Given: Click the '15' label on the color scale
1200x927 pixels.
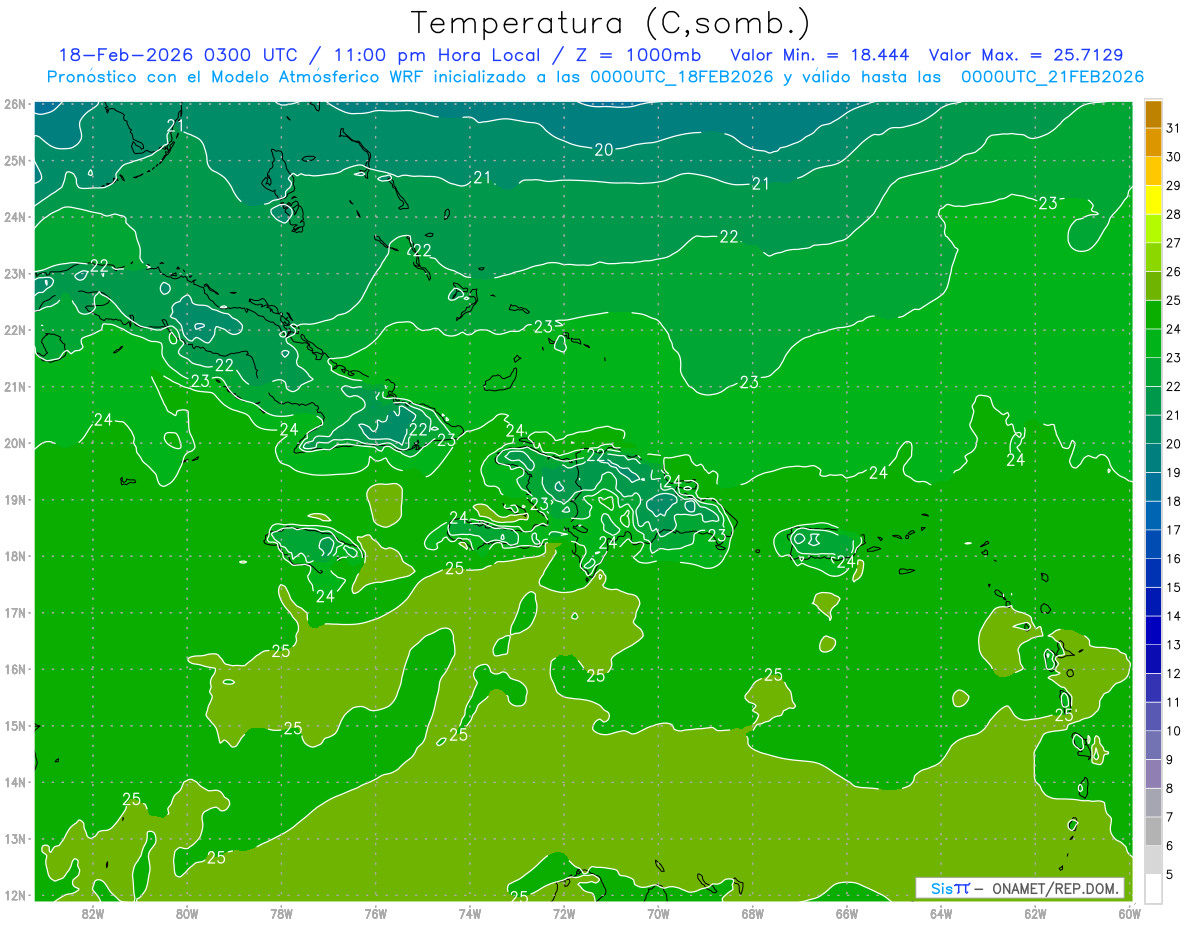Looking at the screenshot, I should pos(1174,587).
